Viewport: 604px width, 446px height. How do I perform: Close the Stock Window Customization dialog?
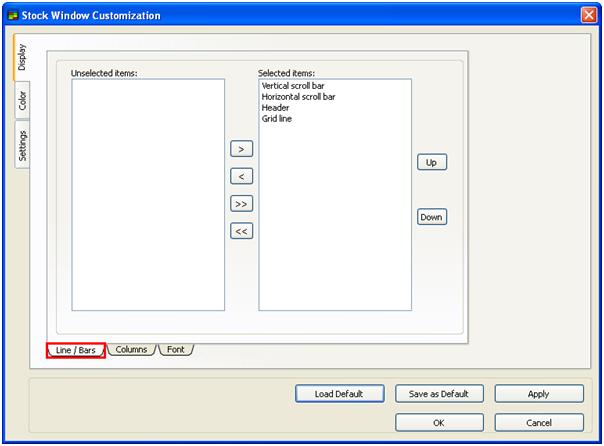(x=588, y=15)
